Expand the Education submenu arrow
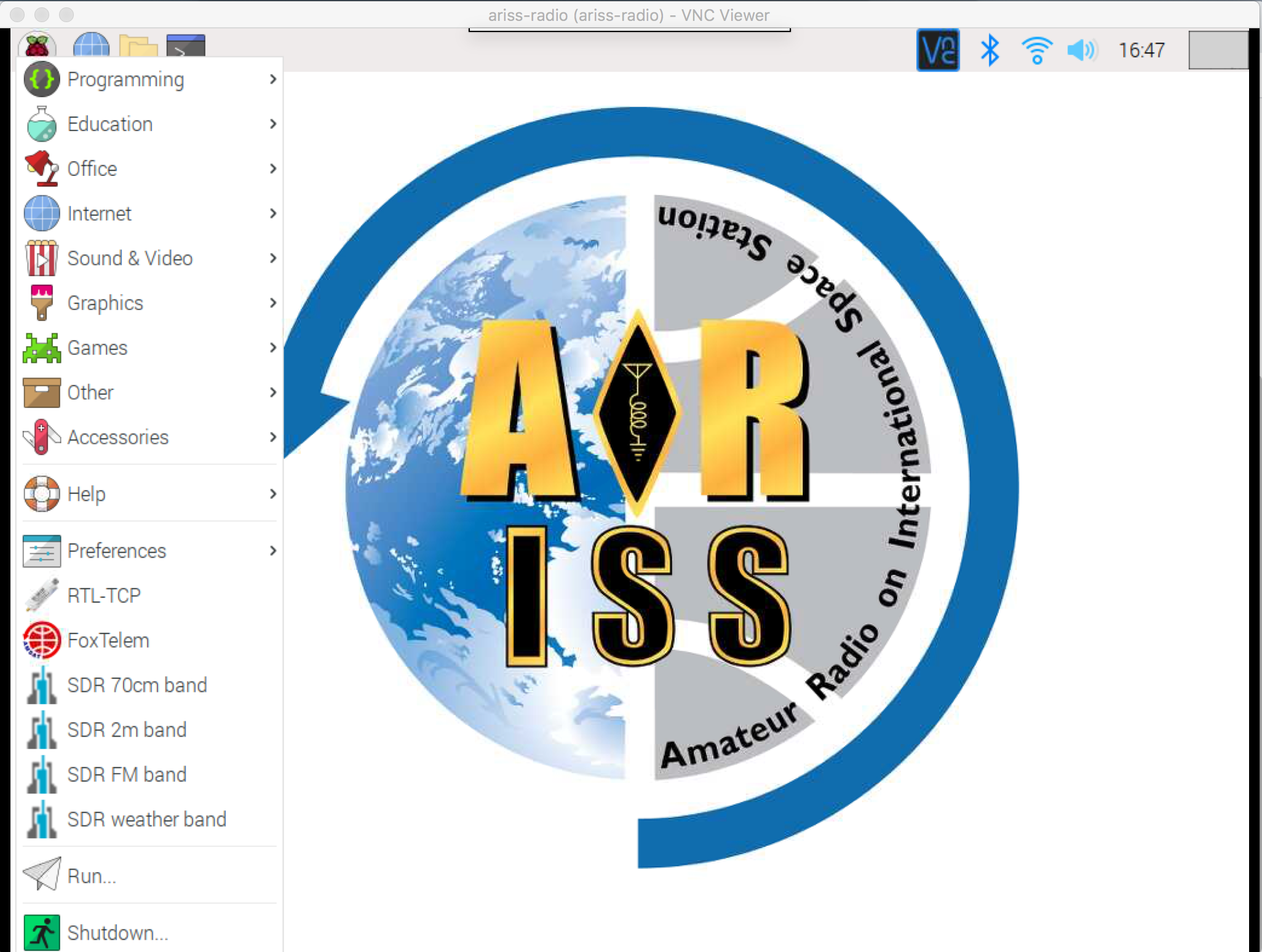Viewport: 1262px width, 952px height. [273, 124]
